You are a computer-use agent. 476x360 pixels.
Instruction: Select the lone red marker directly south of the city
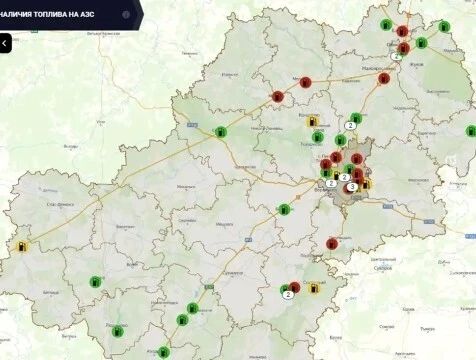332,244
